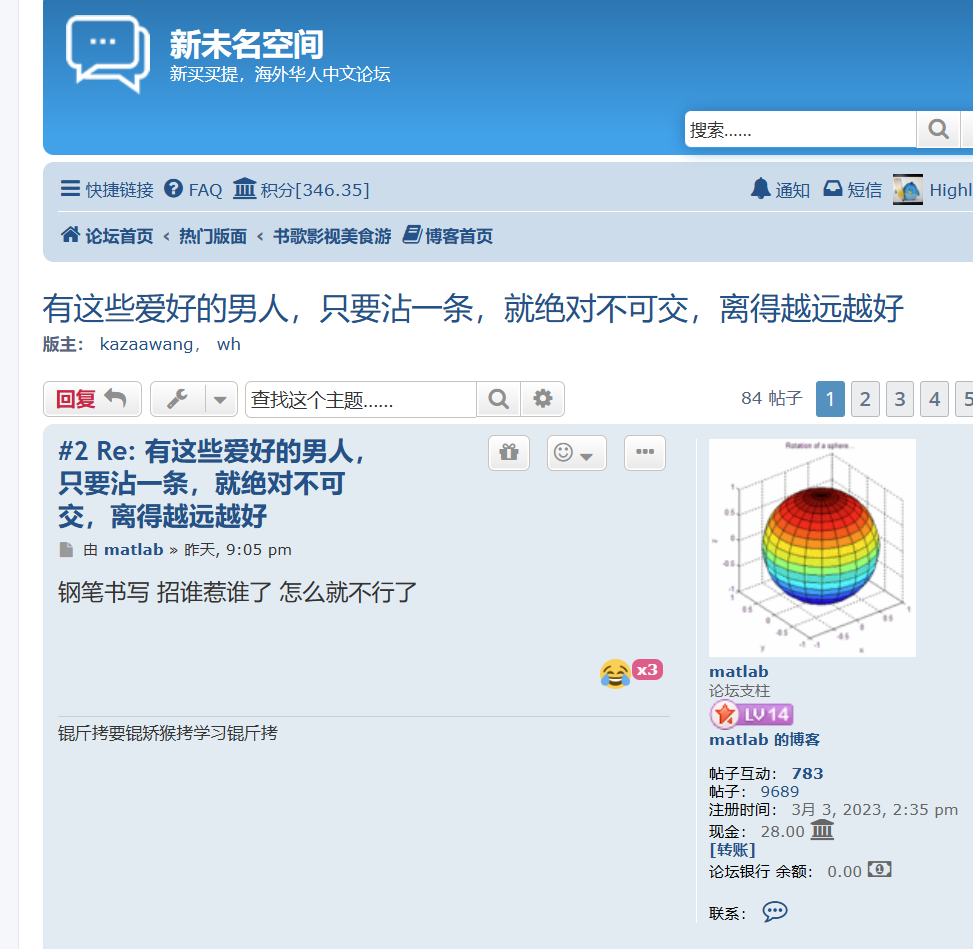Click the search magnifier button in header
This screenshot has height=949, width=973.
(x=938, y=129)
